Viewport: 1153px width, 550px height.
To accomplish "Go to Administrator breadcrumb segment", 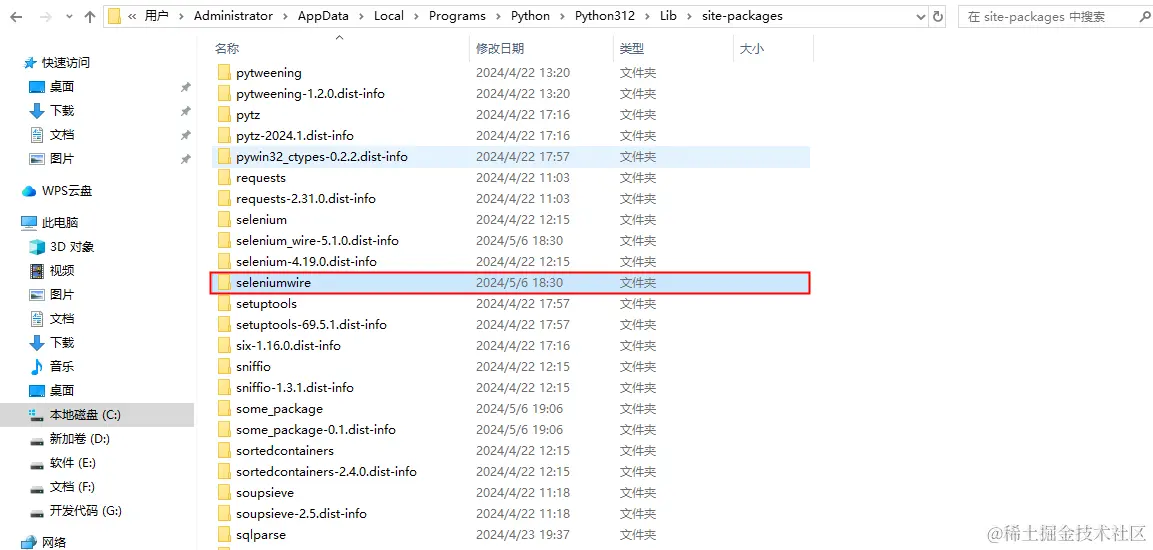I will (233, 16).
